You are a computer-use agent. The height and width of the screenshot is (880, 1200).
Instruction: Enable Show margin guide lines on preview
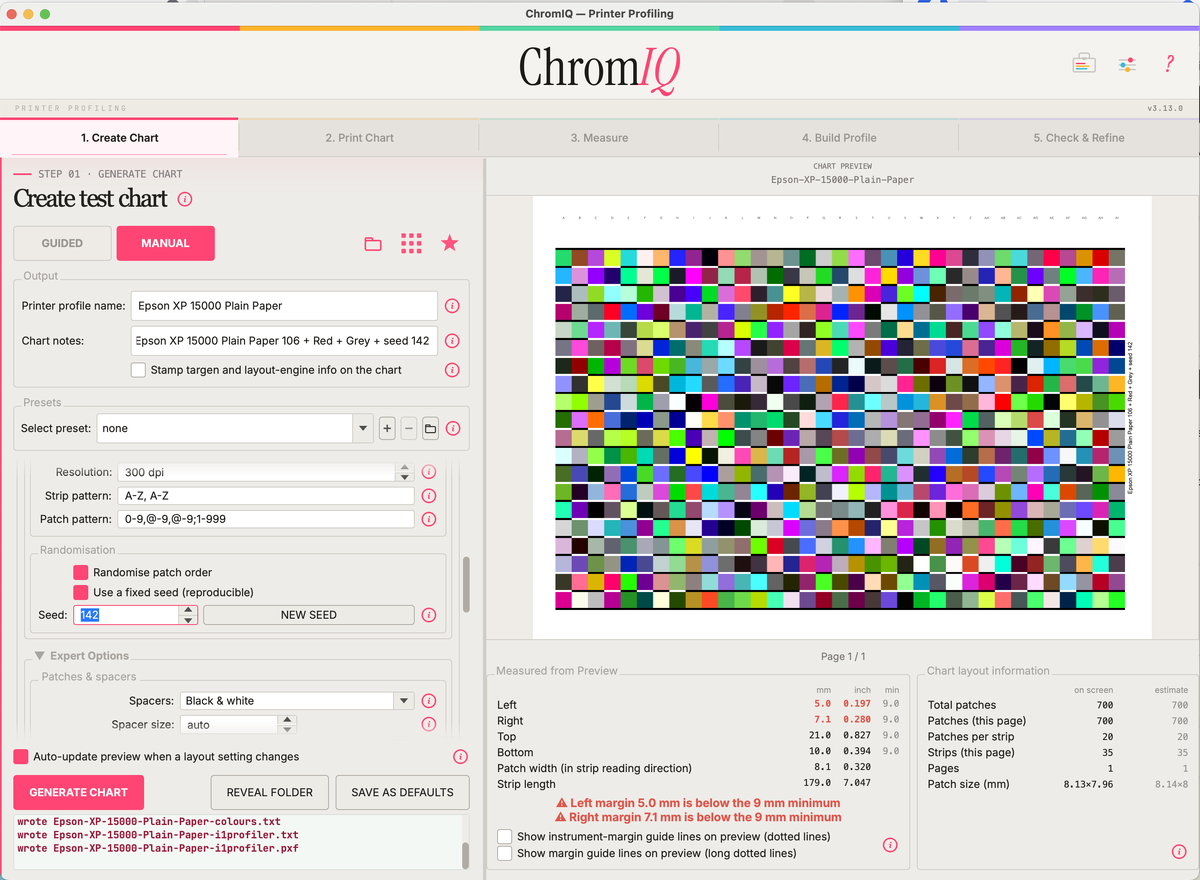click(x=505, y=853)
